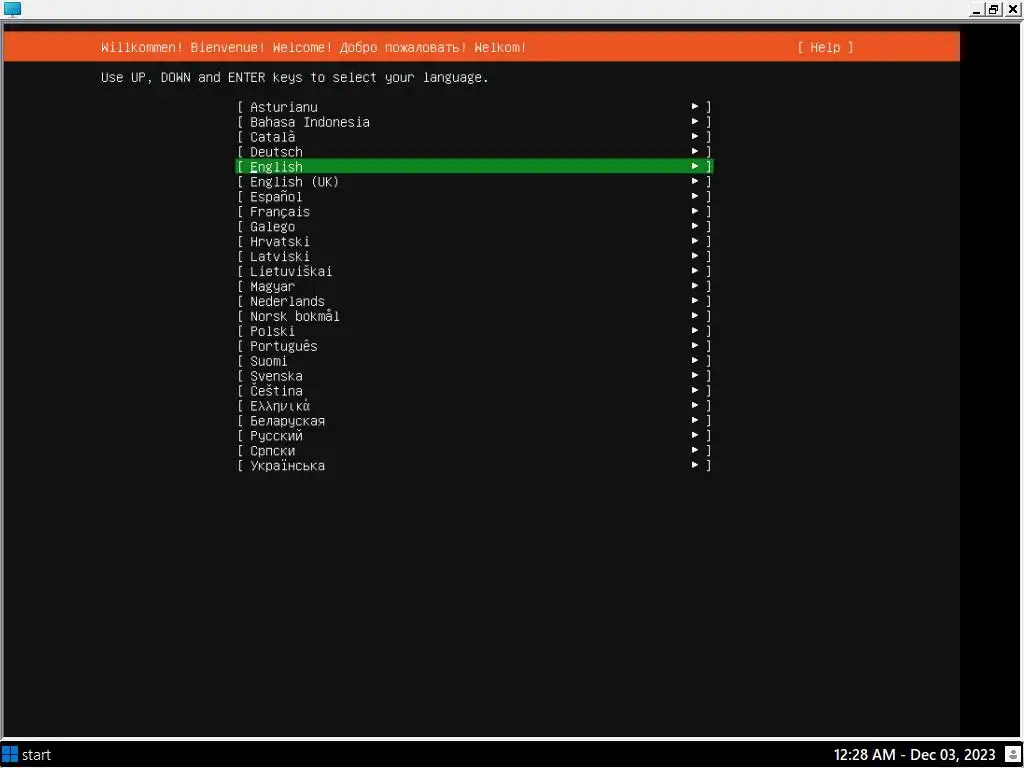
Task: Click the arrow beside Polski
Action: (x=695, y=330)
